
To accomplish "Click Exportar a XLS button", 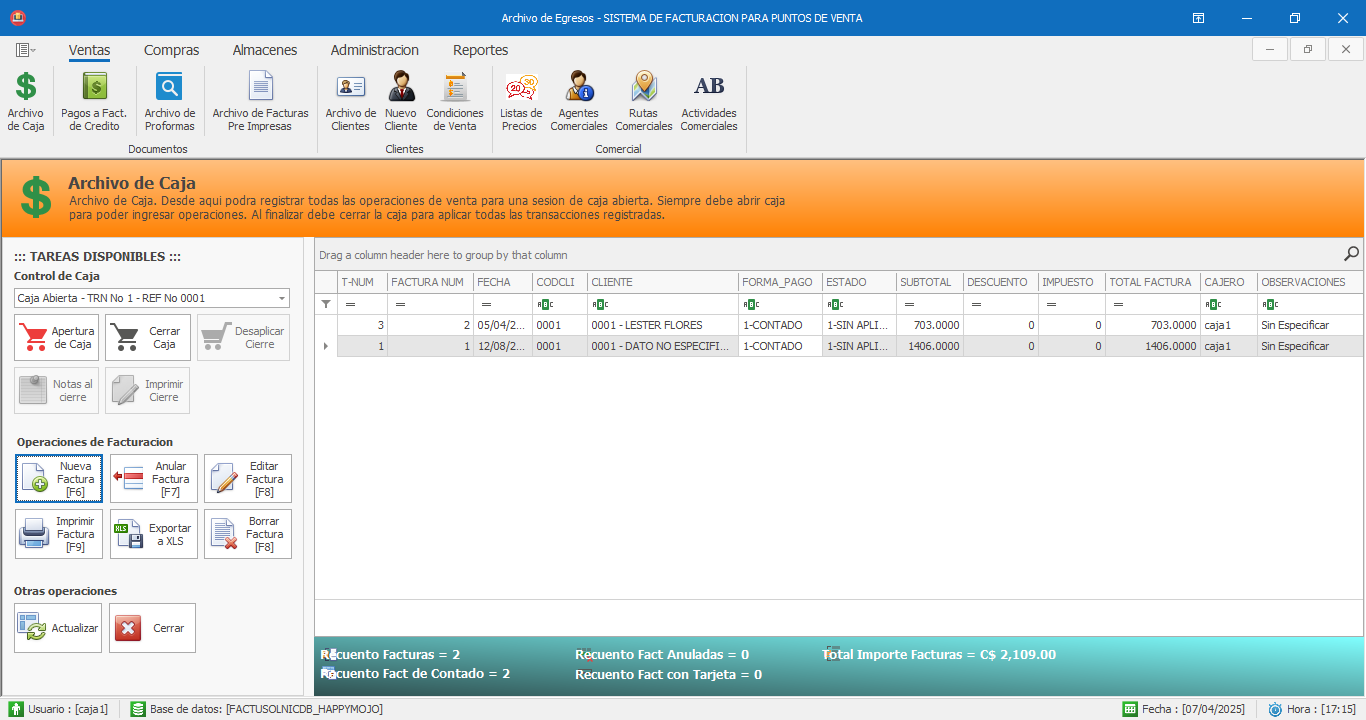I will pos(153,534).
